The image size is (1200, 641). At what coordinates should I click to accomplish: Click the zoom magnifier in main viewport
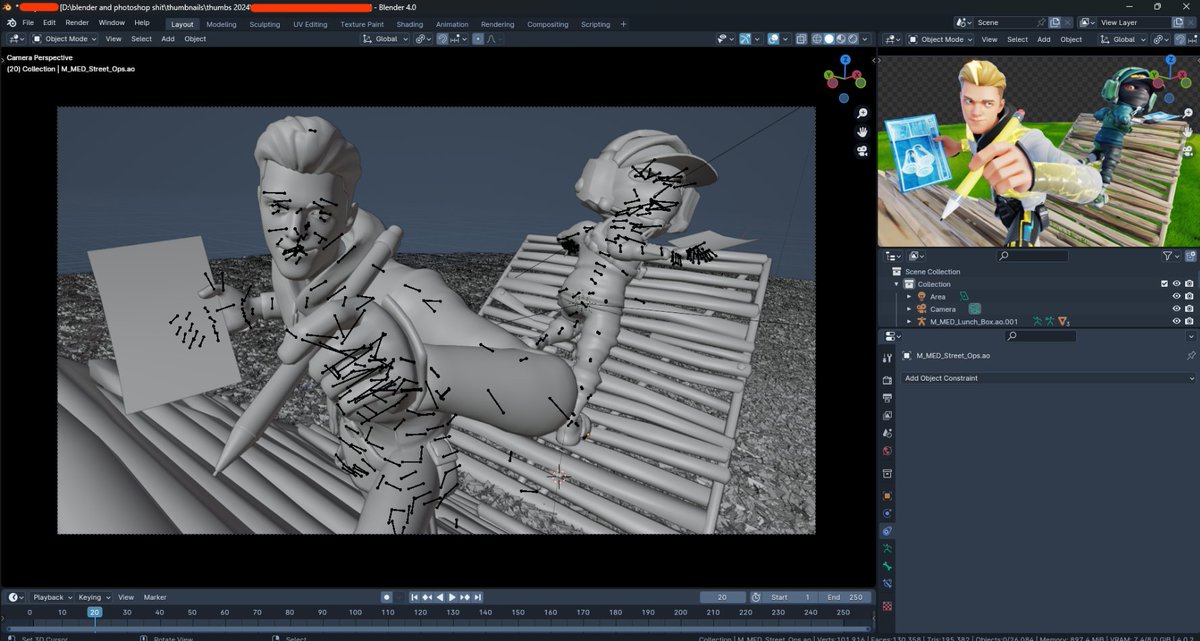pos(862,113)
